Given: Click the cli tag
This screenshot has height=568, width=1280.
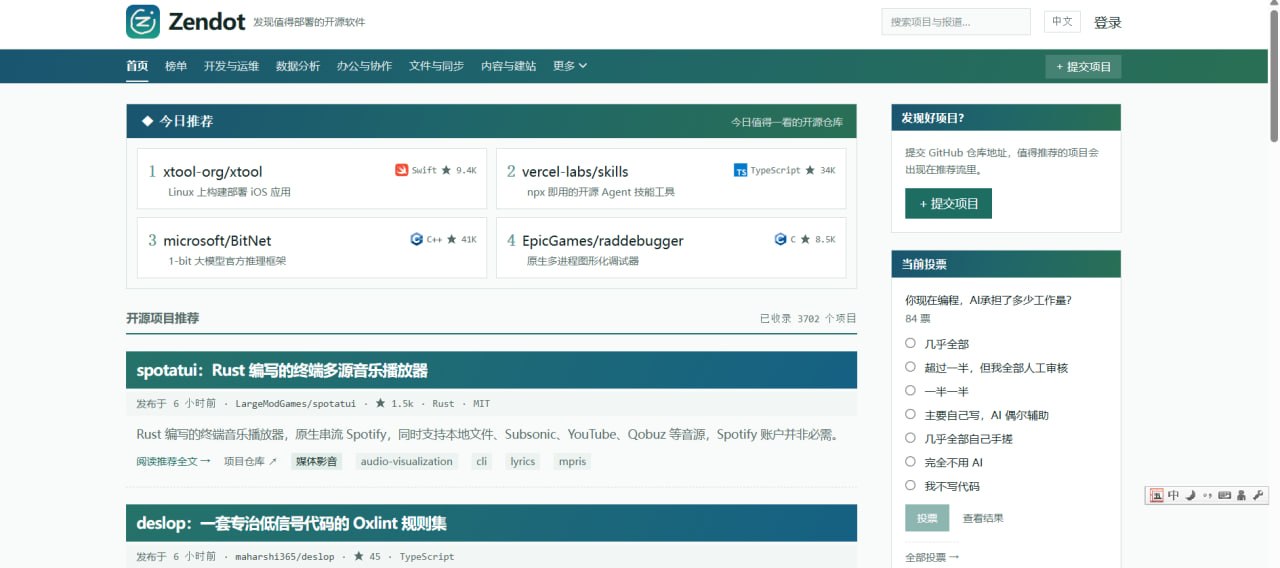Looking at the screenshot, I should [x=482, y=461].
